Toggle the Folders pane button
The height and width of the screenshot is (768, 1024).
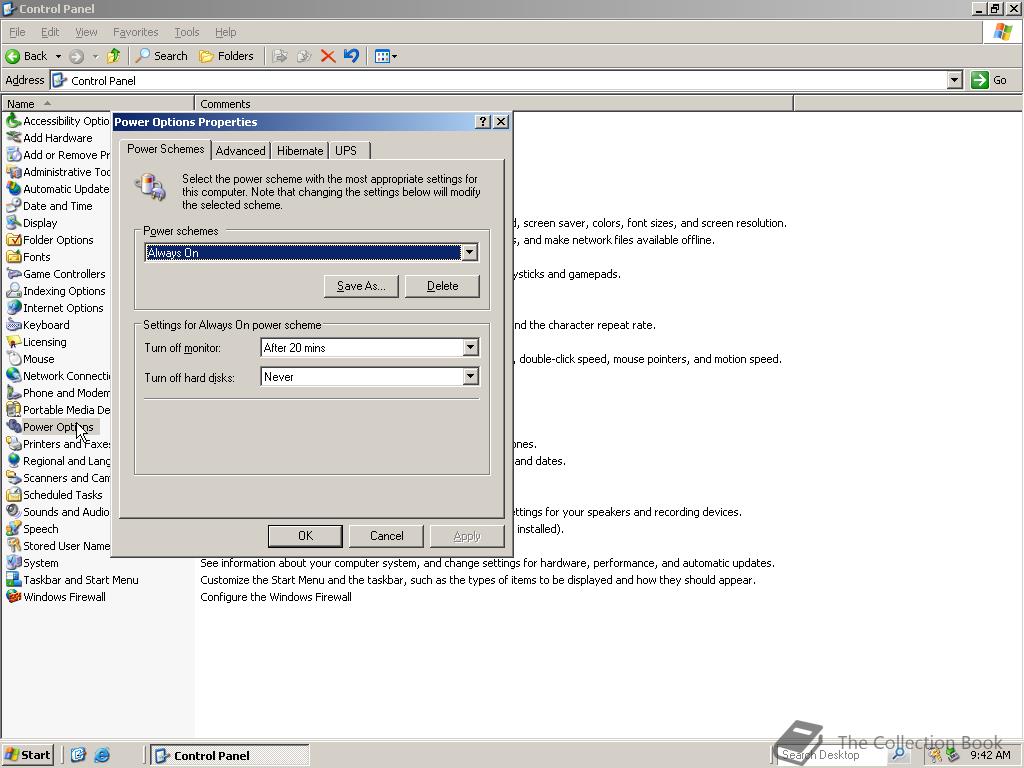click(226, 56)
